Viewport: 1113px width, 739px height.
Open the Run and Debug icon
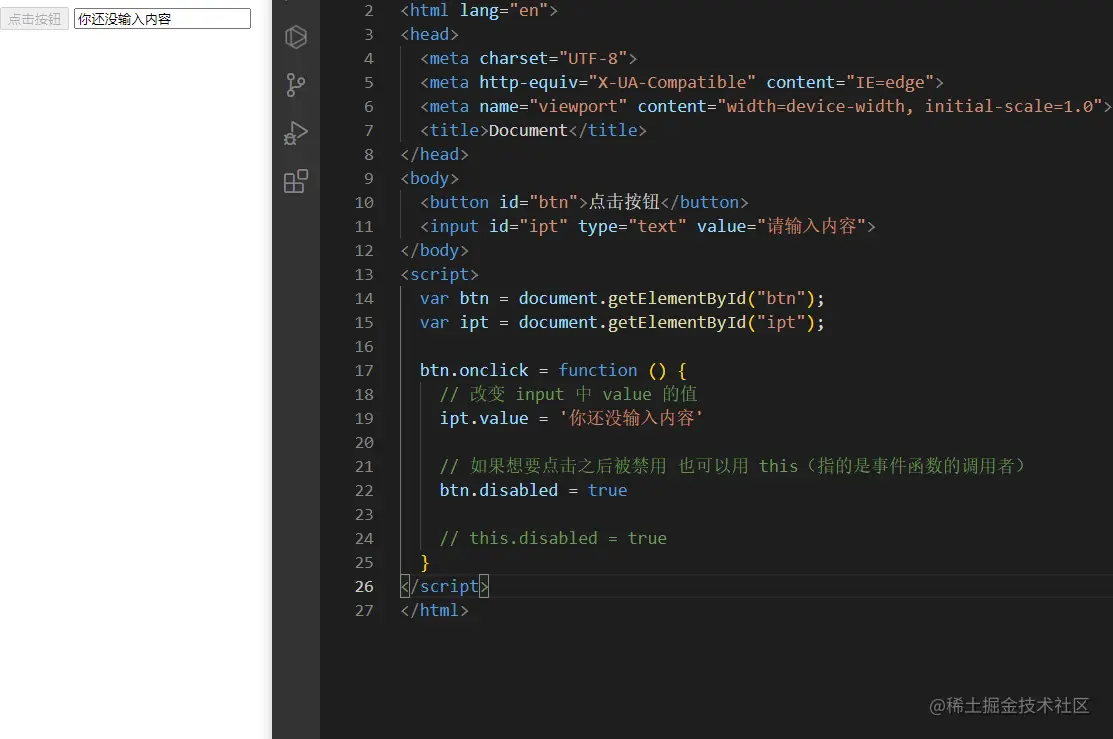(x=295, y=133)
